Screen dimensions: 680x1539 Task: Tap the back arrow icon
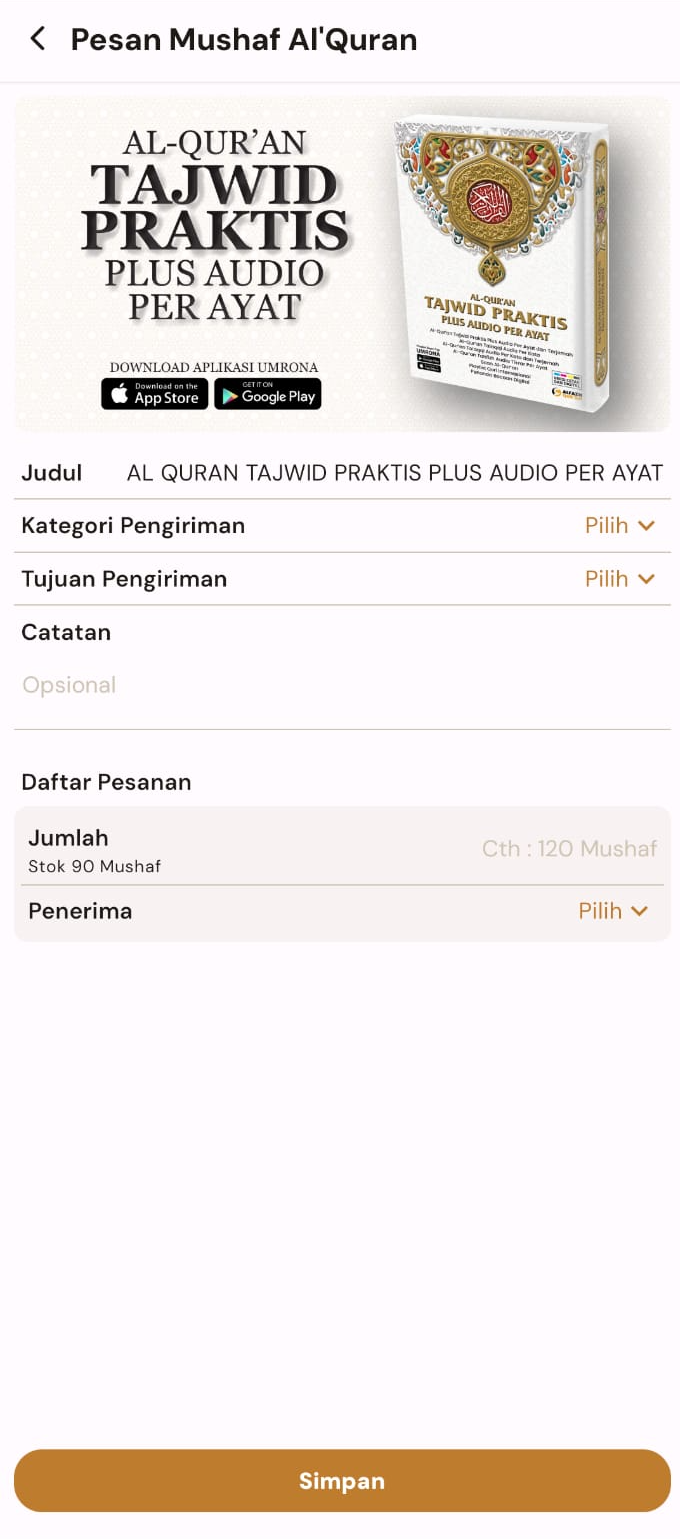38,40
